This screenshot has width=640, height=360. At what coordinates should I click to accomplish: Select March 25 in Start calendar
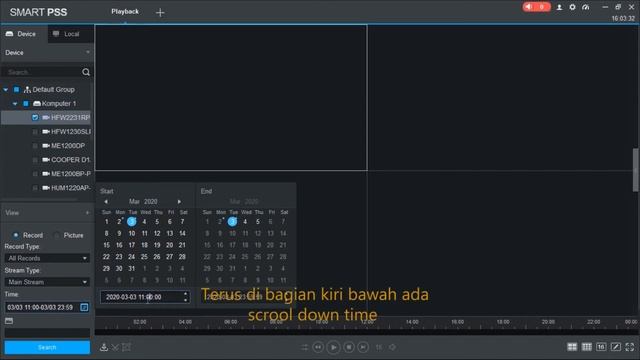coord(144,257)
